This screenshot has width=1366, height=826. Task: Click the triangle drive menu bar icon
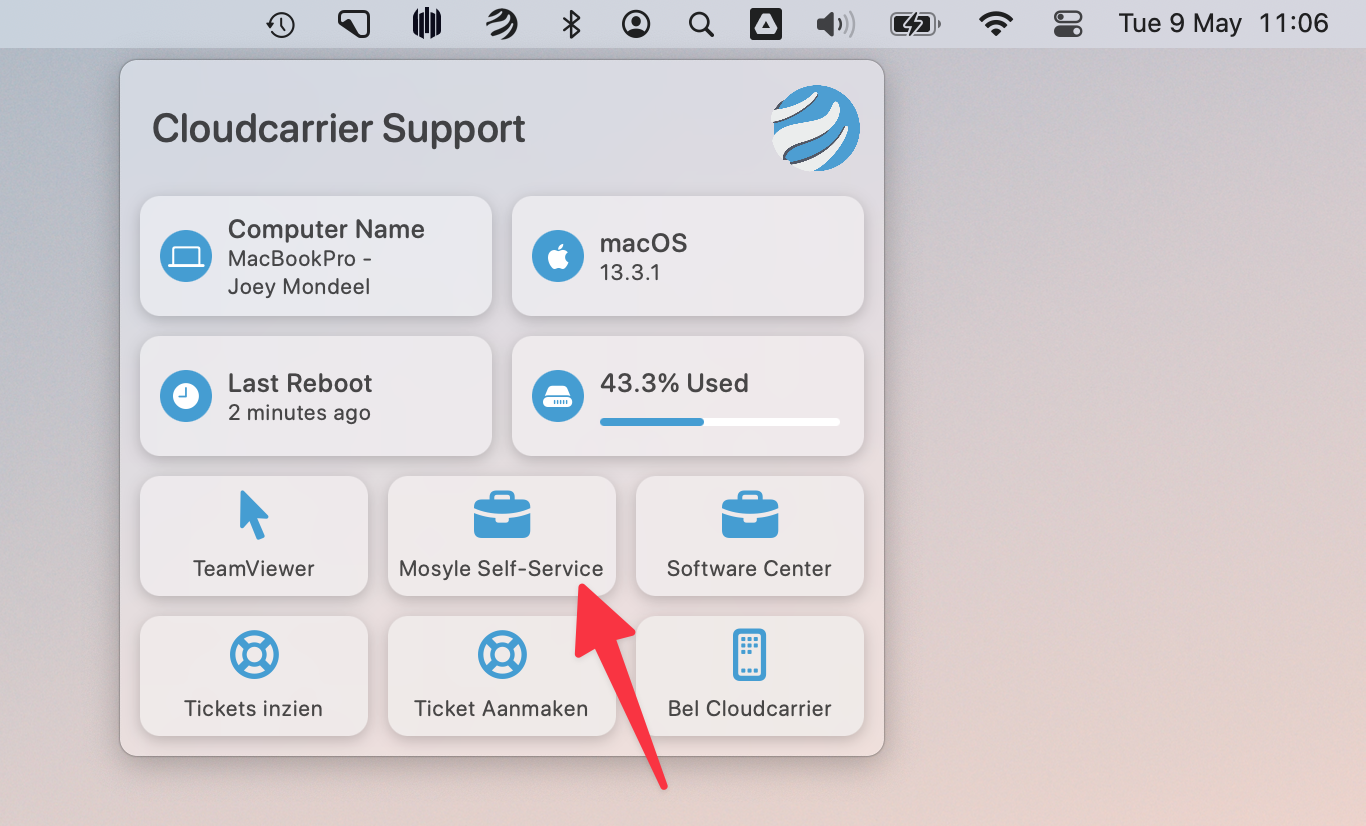766,24
